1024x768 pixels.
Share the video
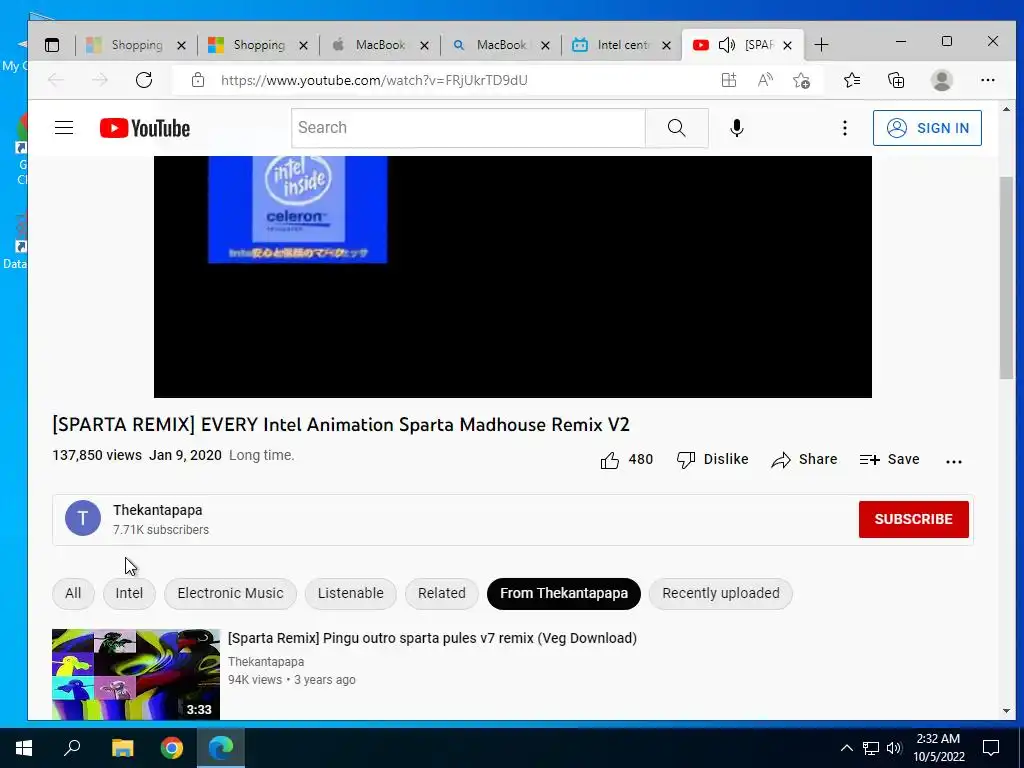[x=804, y=460]
